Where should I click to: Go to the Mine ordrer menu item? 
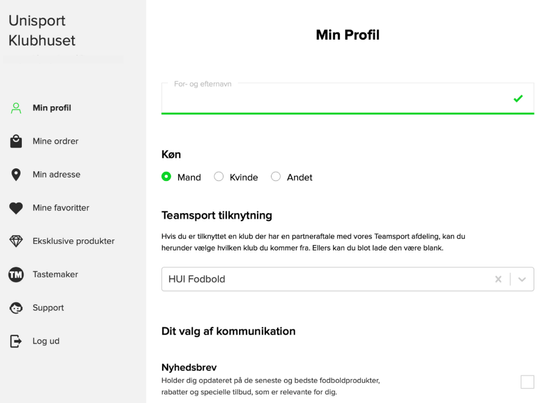point(55,141)
